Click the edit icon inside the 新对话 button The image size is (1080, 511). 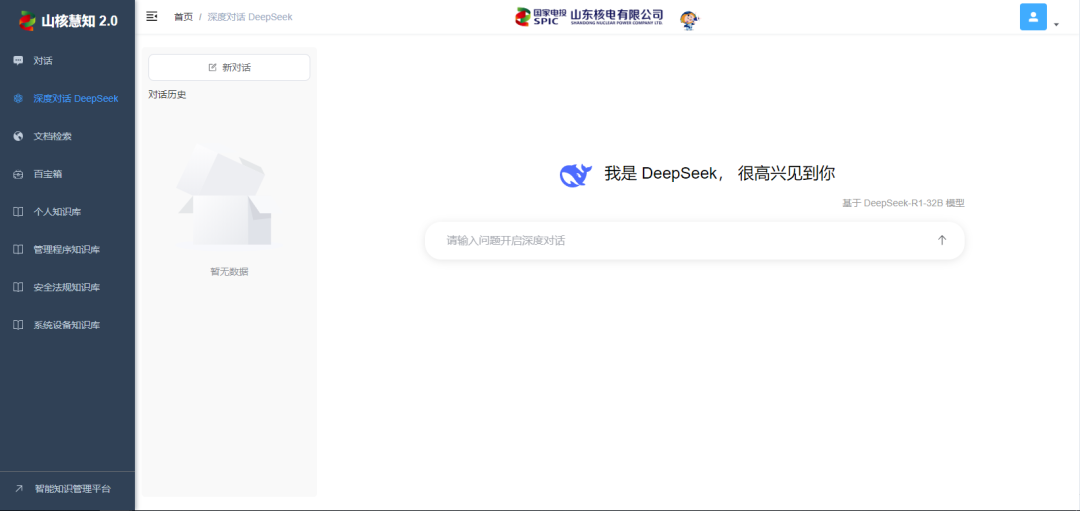point(212,67)
